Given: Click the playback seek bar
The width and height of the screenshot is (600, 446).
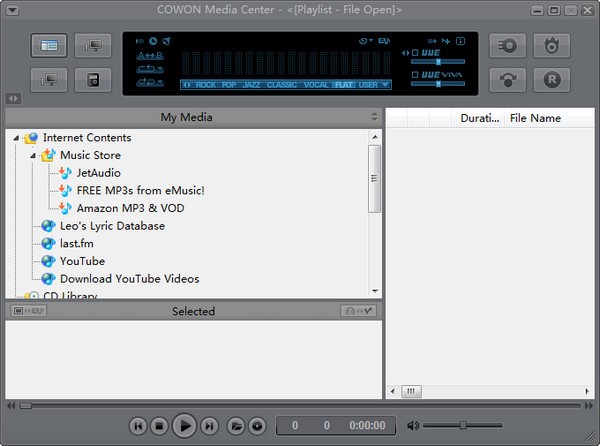Looking at the screenshot, I should coord(300,406).
